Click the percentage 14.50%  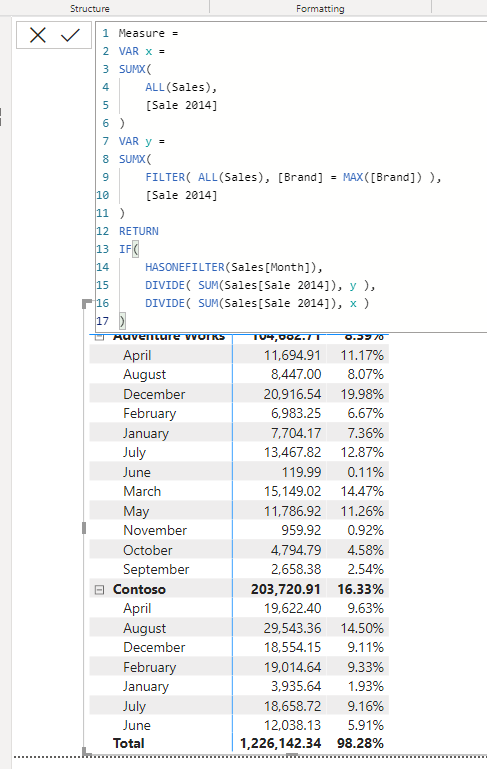pos(362,628)
